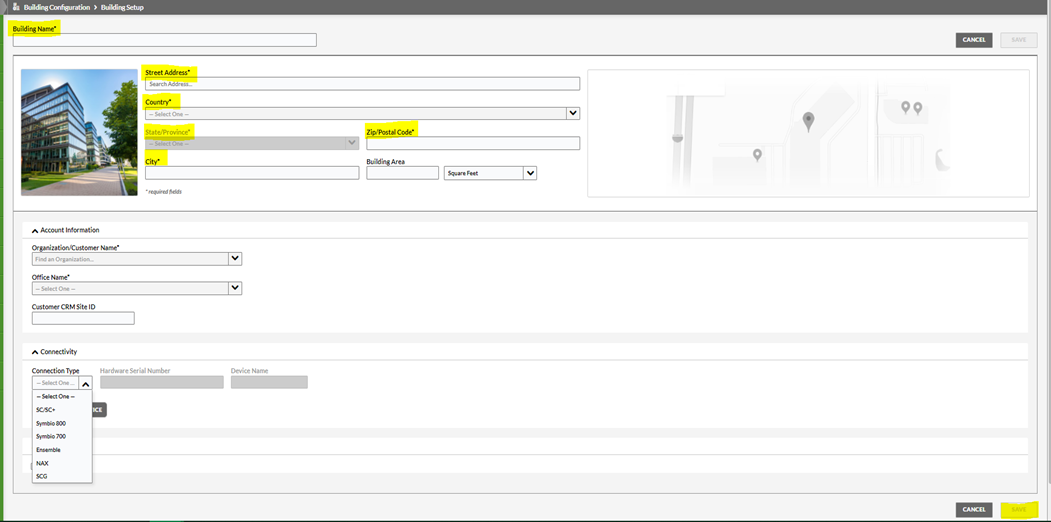Image resolution: width=1051 pixels, height=522 pixels.
Task: Select SC/SC+ from connection list
Action: (46, 410)
